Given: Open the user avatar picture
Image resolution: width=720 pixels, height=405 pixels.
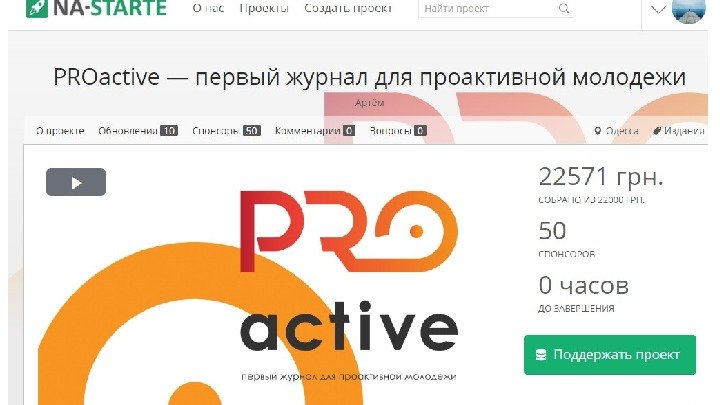Looking at the screenshot, I should click(x=688, y=10).
